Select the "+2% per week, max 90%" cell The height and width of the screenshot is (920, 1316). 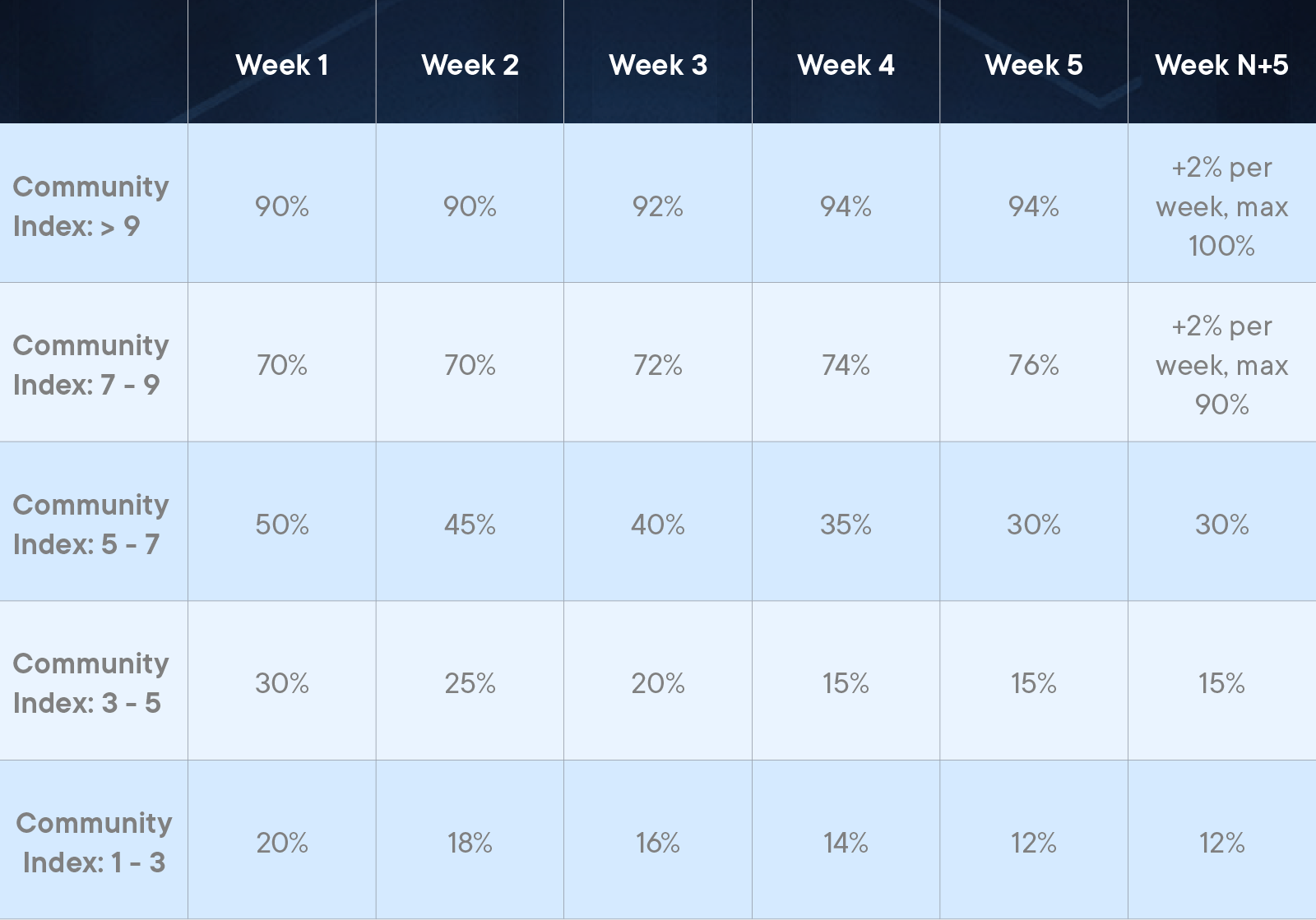(x=1221, y=365)
